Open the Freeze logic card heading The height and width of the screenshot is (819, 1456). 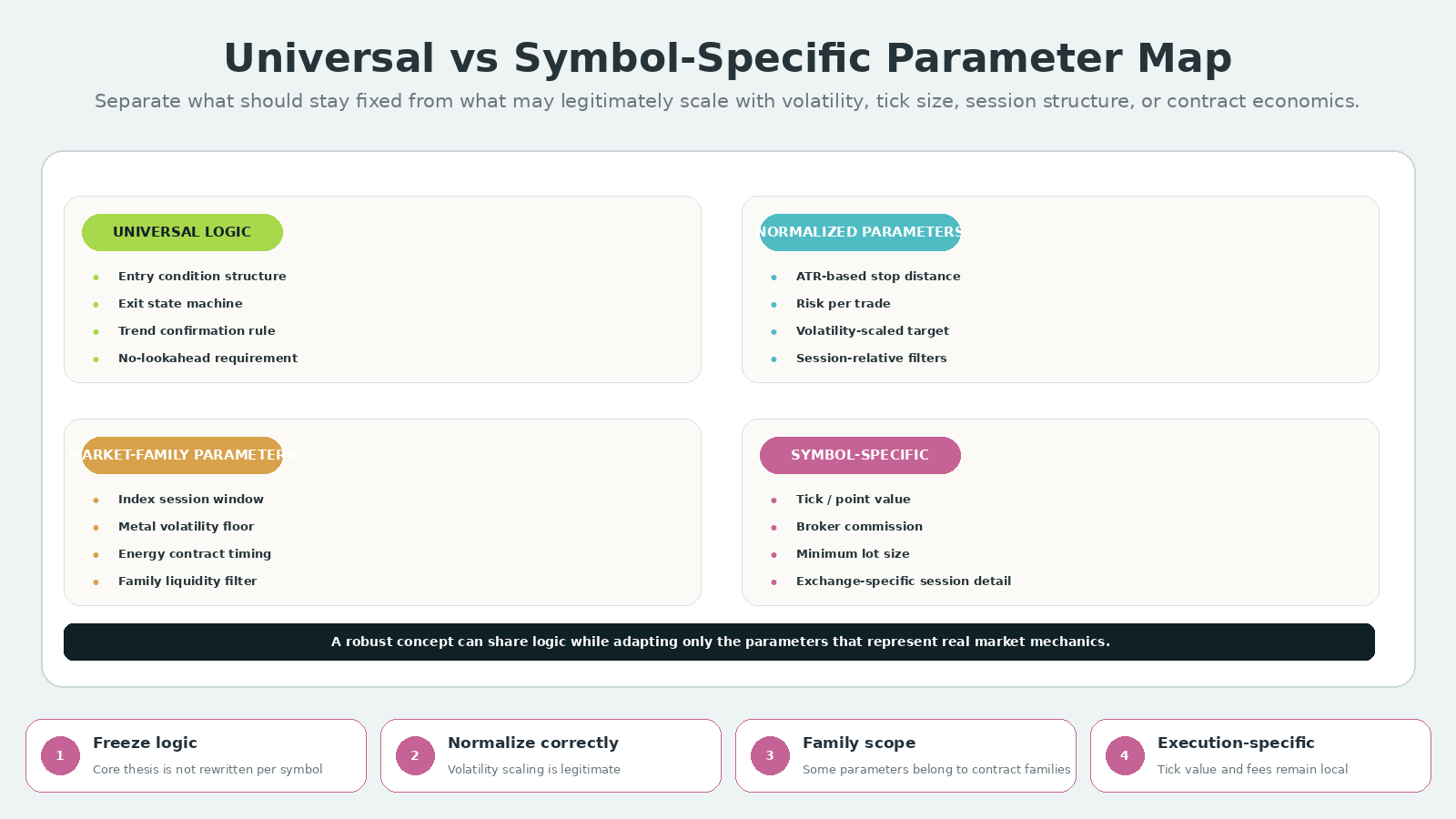click(x=145, y=743)
